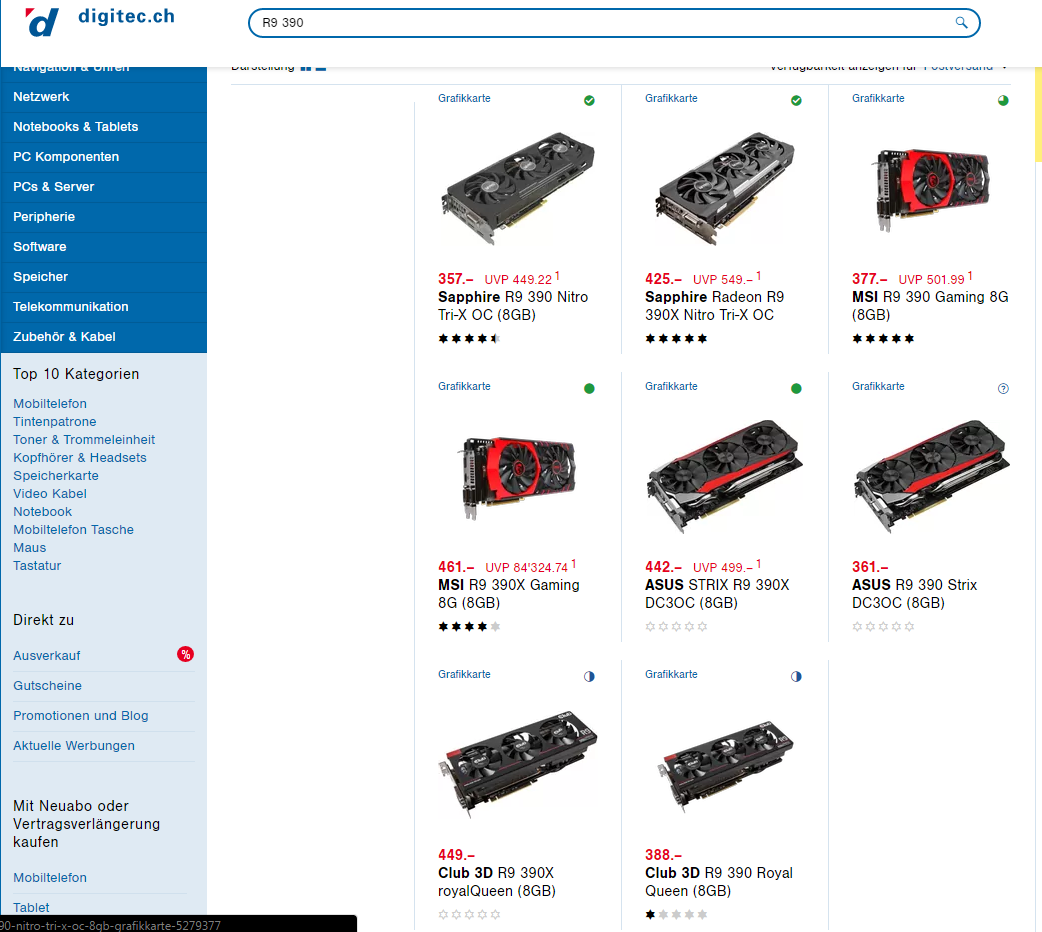Open Club 3D R9 390 Royal Queen product image
The width and height of the screenshot is (1042, 932).
point(728,764)
